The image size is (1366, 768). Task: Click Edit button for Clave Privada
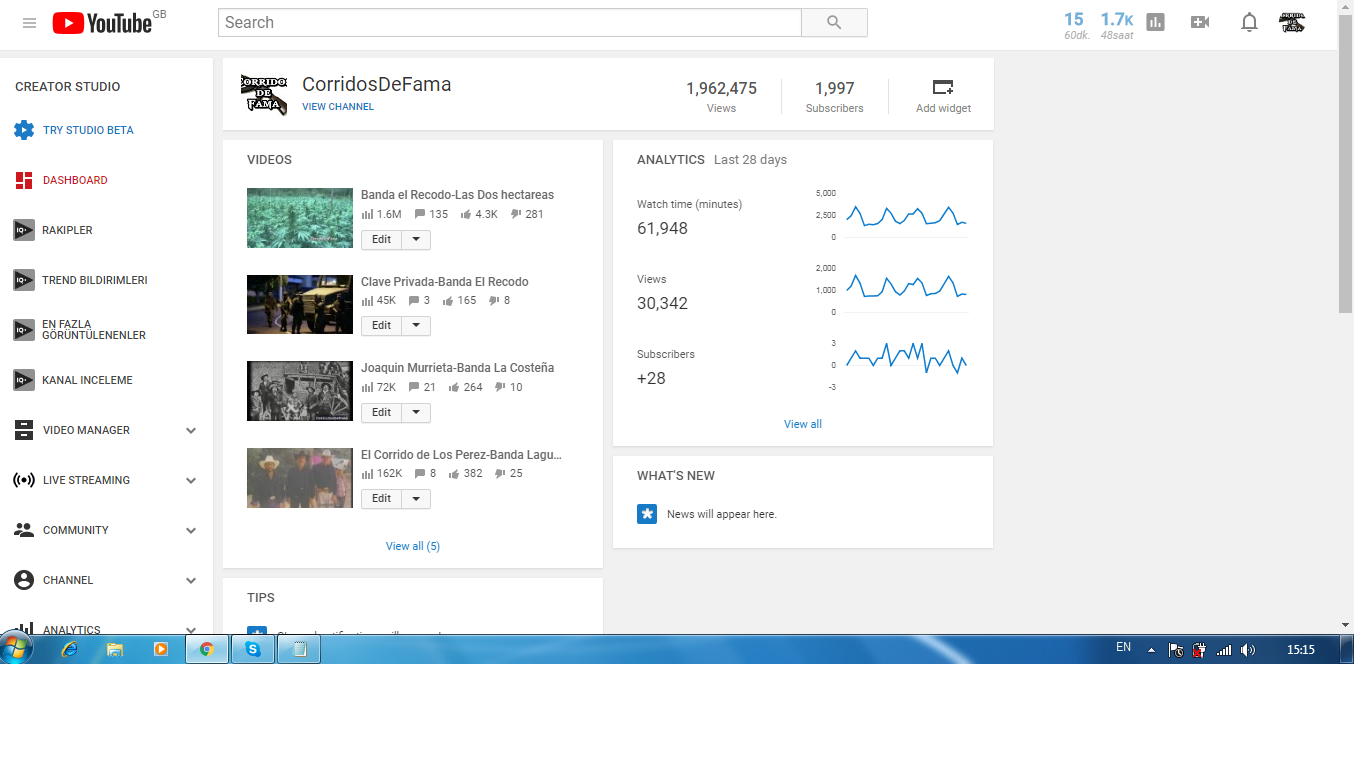pos(381,326)
